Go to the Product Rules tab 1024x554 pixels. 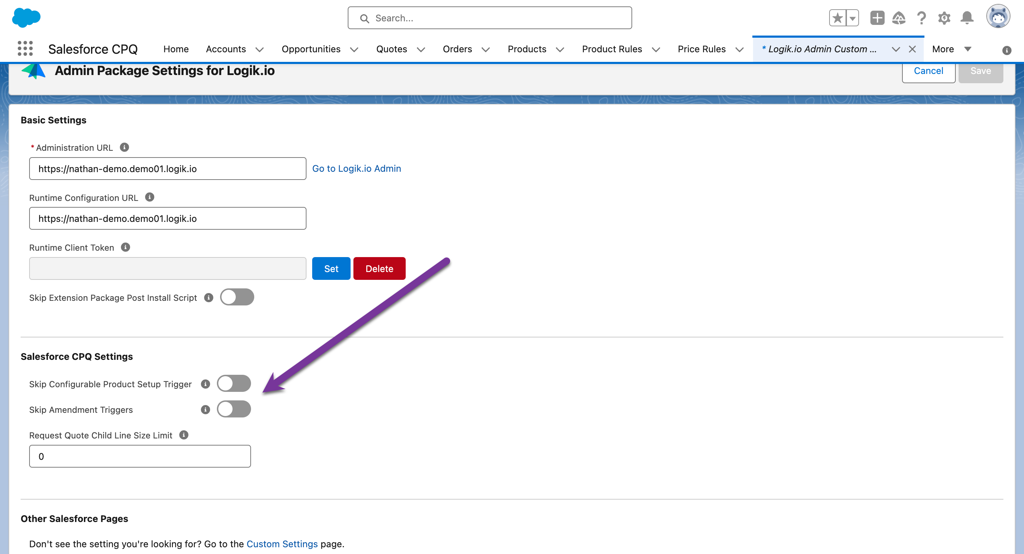pos(612,49)
